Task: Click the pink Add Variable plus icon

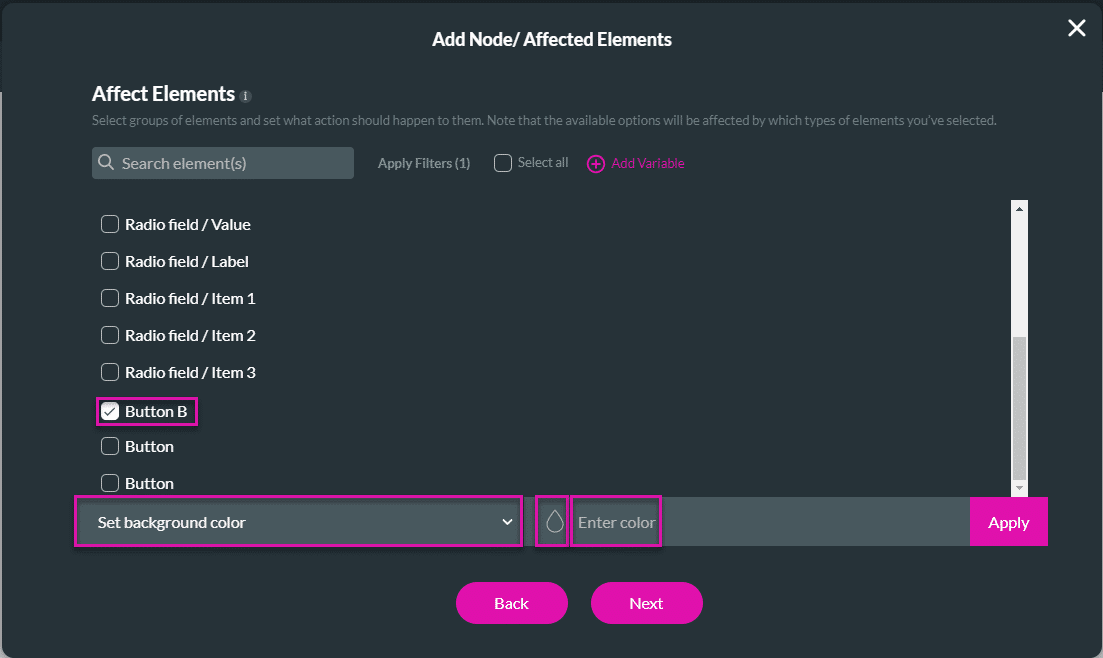Action: pos(596,162)
